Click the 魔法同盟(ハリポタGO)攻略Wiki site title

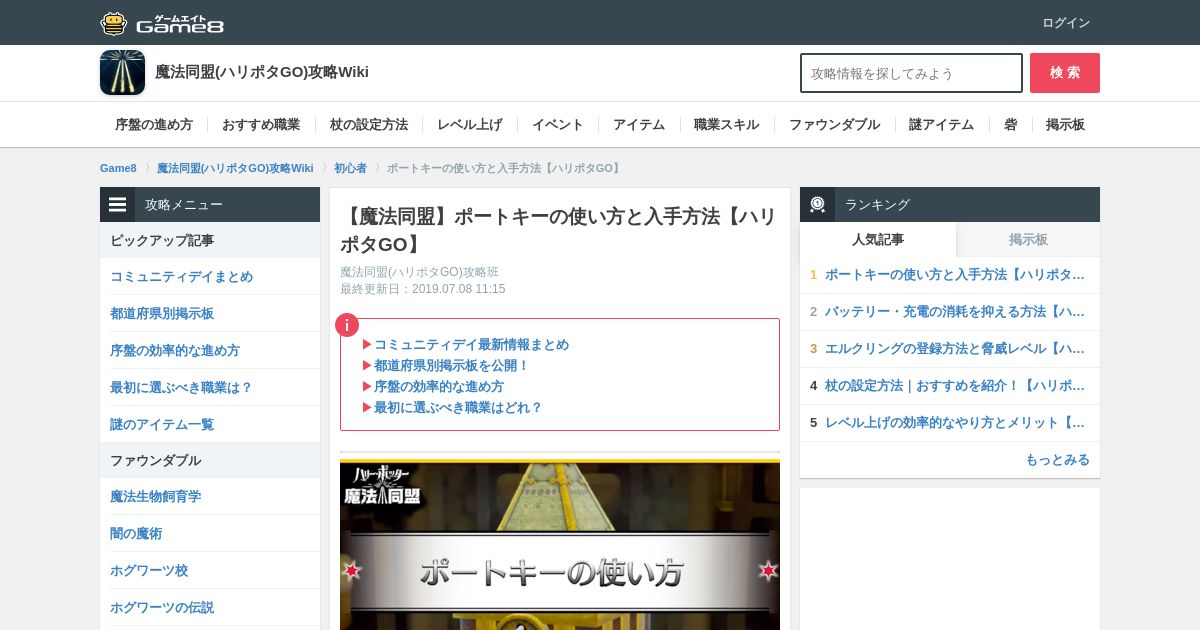pyautogui.click(x=262, y=72)
